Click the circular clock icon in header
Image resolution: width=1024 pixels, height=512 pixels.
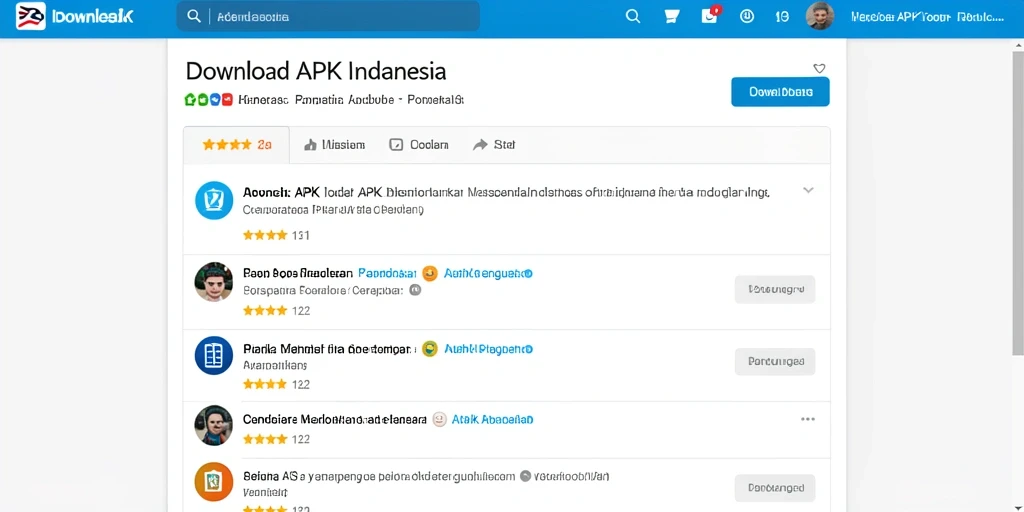coord(746,16)
